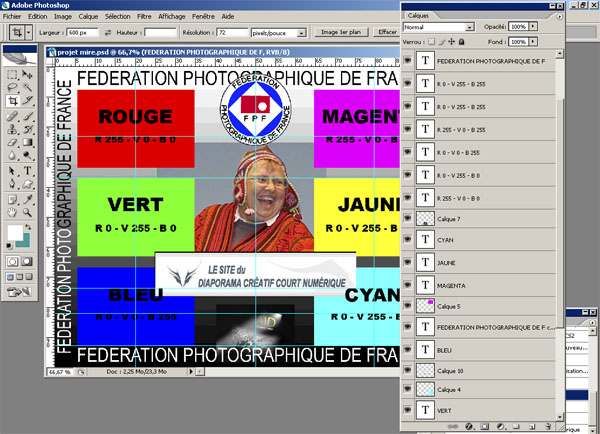Select the Brush tool
The height and width of the screenshot is (434, 600).
pyautogui.click(x=27, y=116)
